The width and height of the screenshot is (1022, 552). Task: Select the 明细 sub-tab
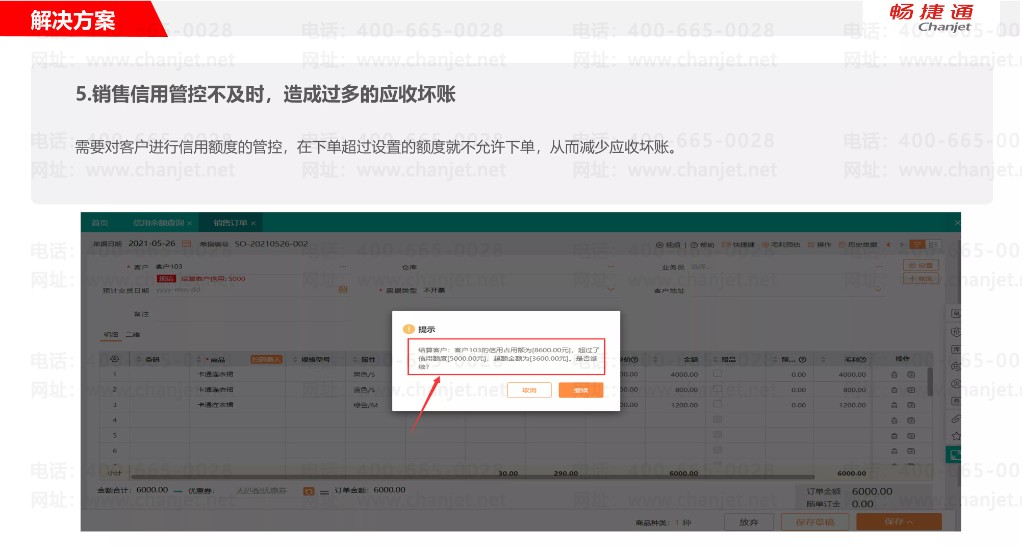(111, 334)
